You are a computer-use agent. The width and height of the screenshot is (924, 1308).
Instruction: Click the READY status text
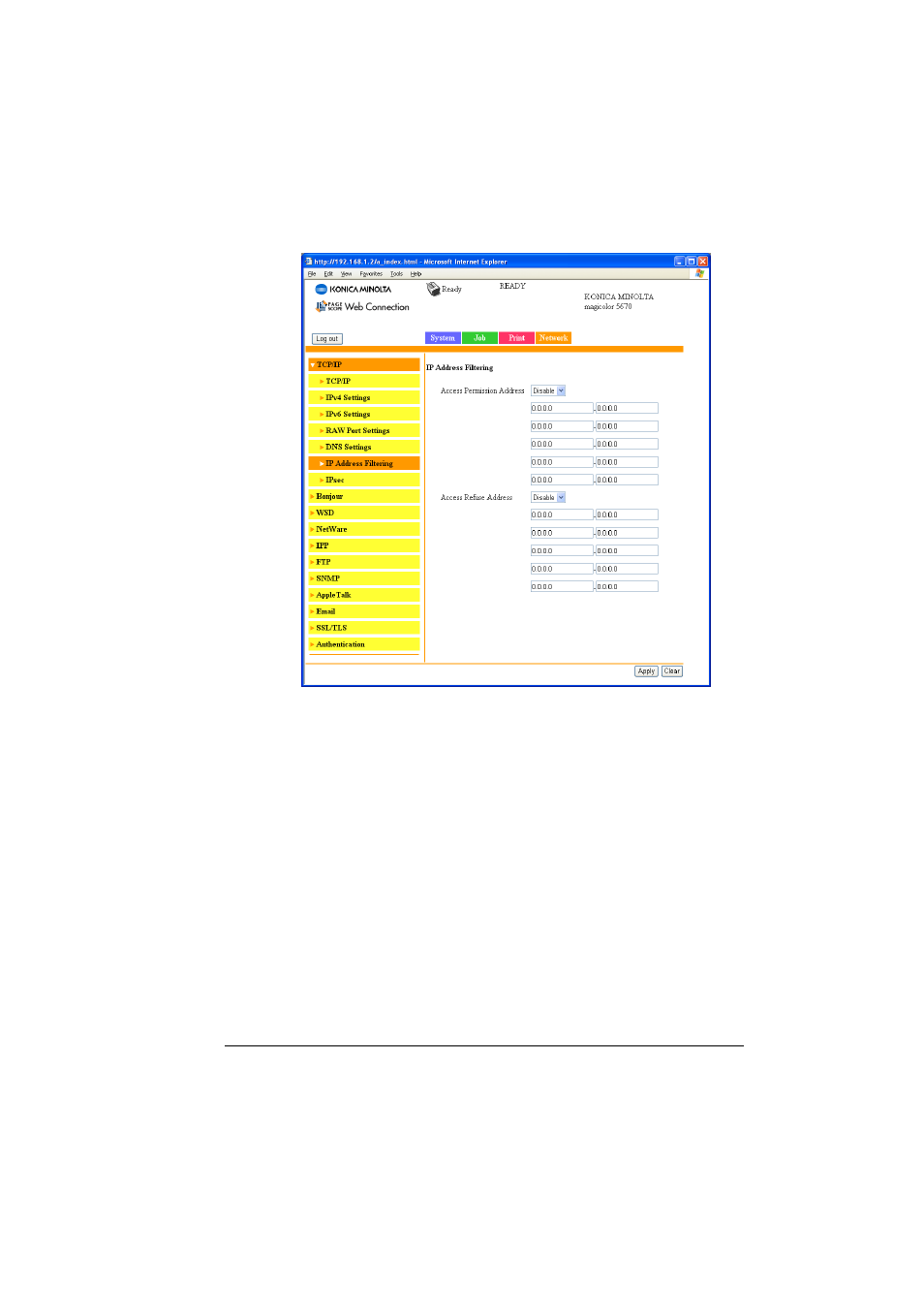pos(512,287)
